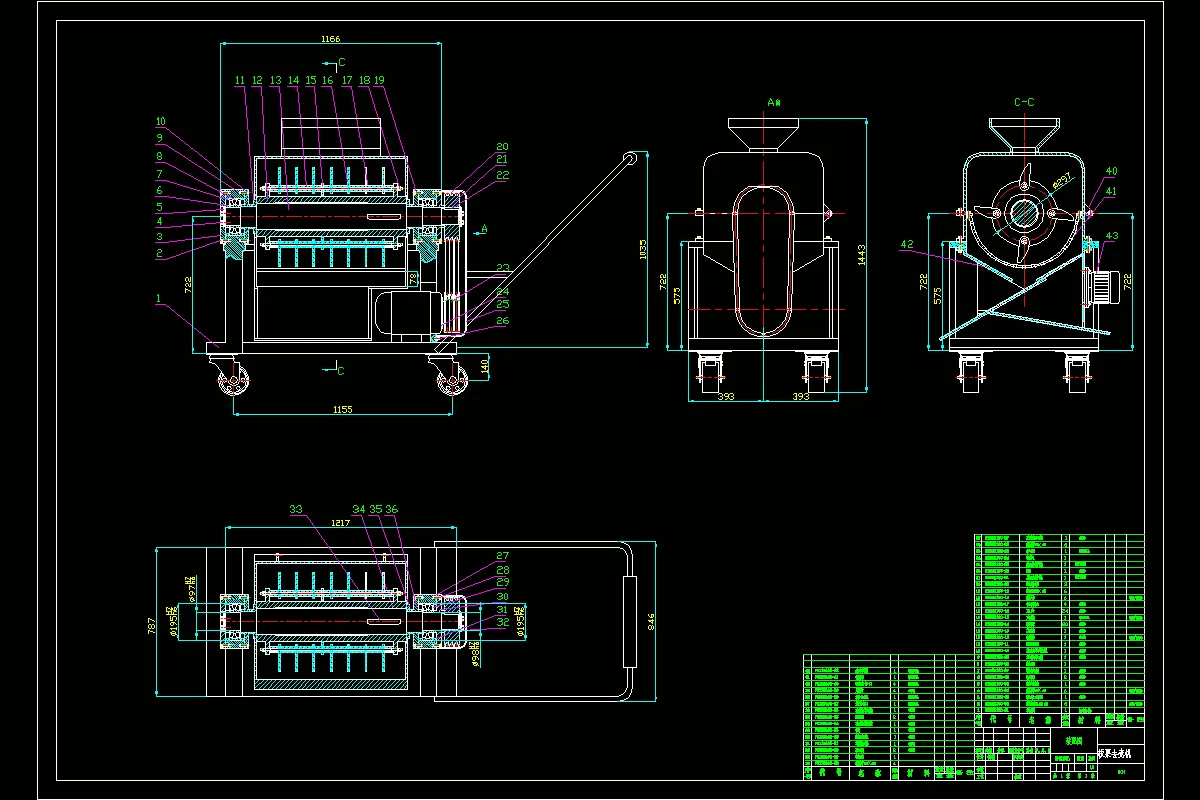Screen dimensions: 1200x800
Task: Click part callout number 42
Action: point(907,244)
